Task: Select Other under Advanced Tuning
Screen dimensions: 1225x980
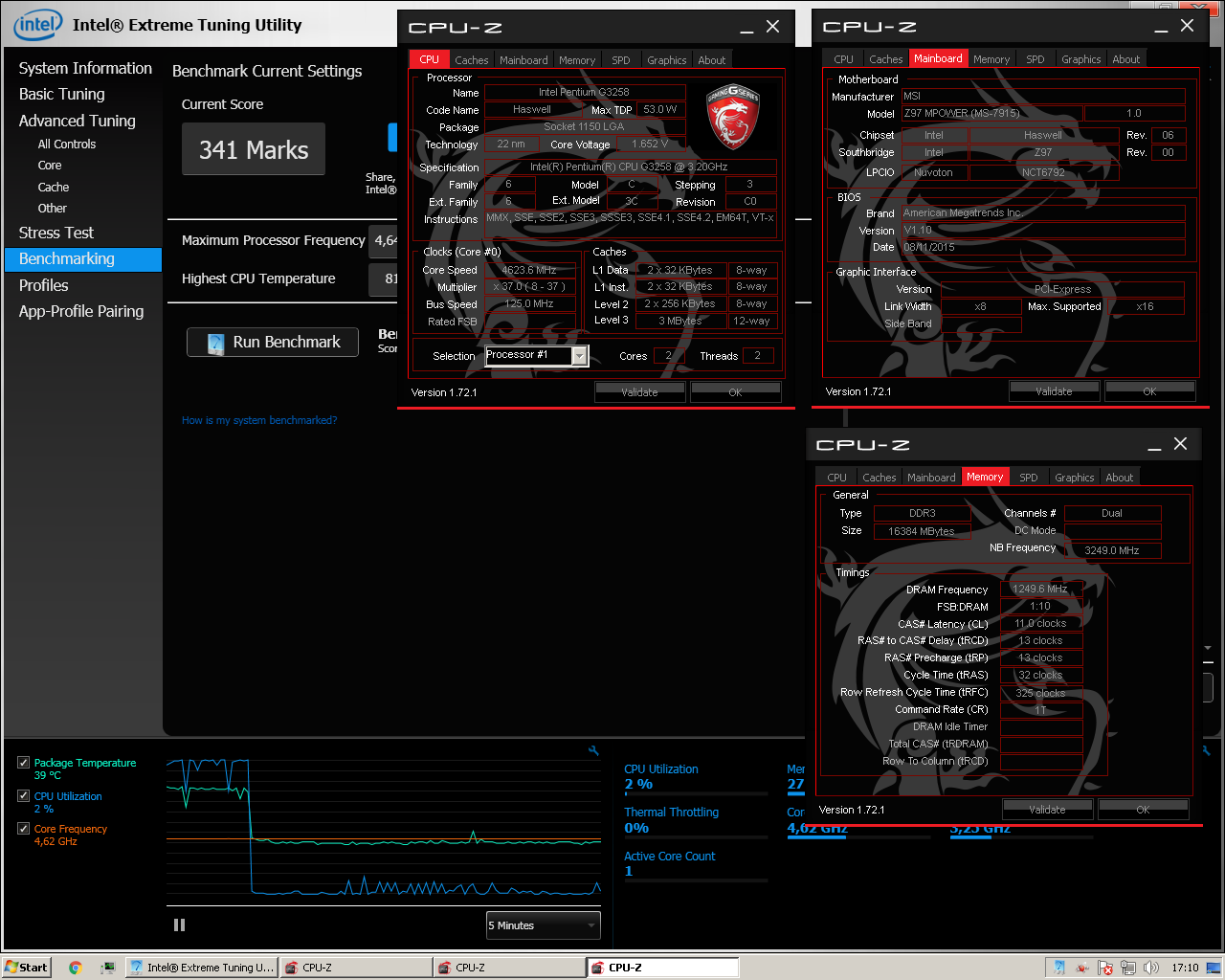Action: [x=53, y=209]
